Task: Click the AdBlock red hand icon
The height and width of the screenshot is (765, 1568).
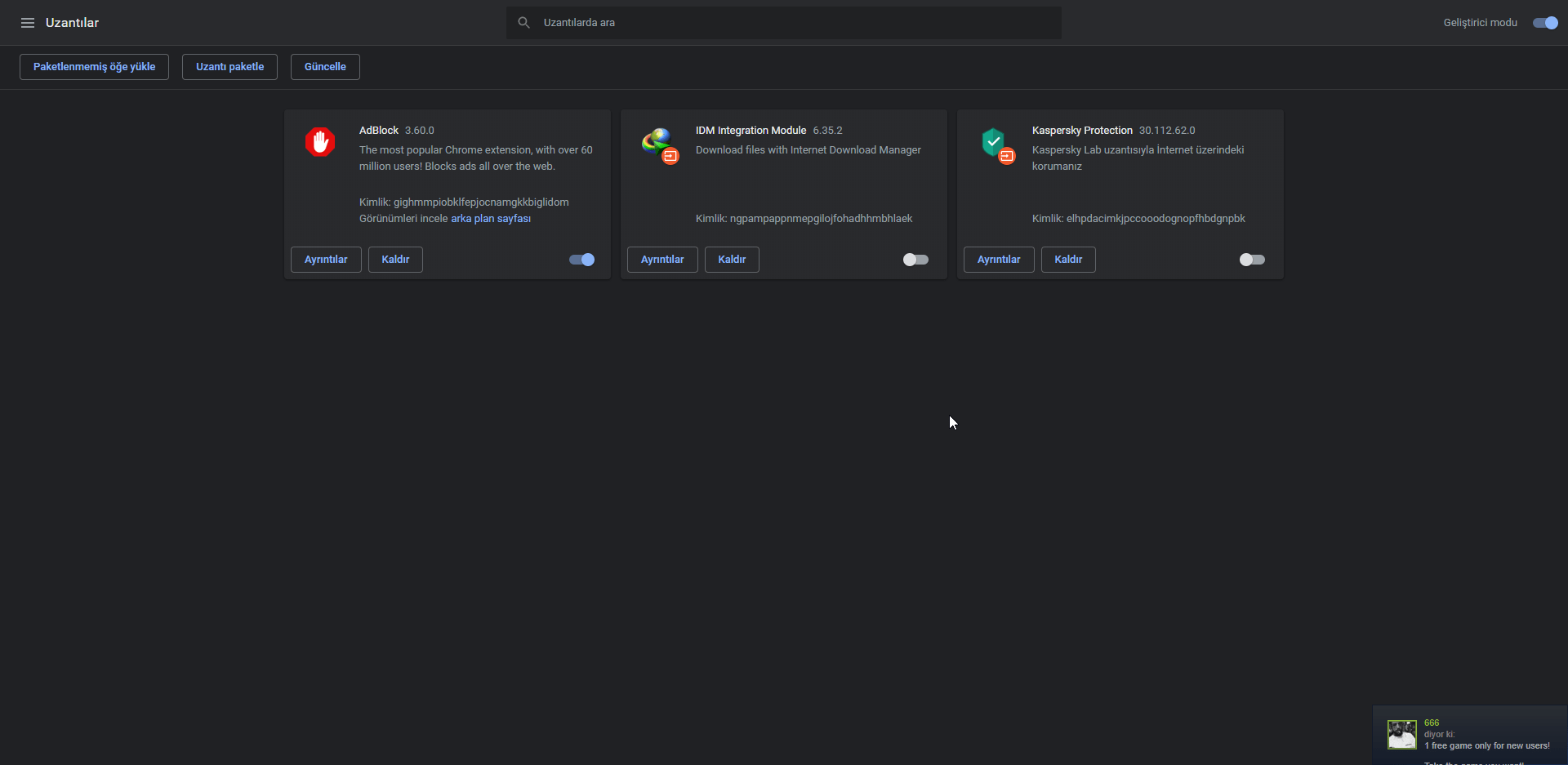Action: click(320, 142)
